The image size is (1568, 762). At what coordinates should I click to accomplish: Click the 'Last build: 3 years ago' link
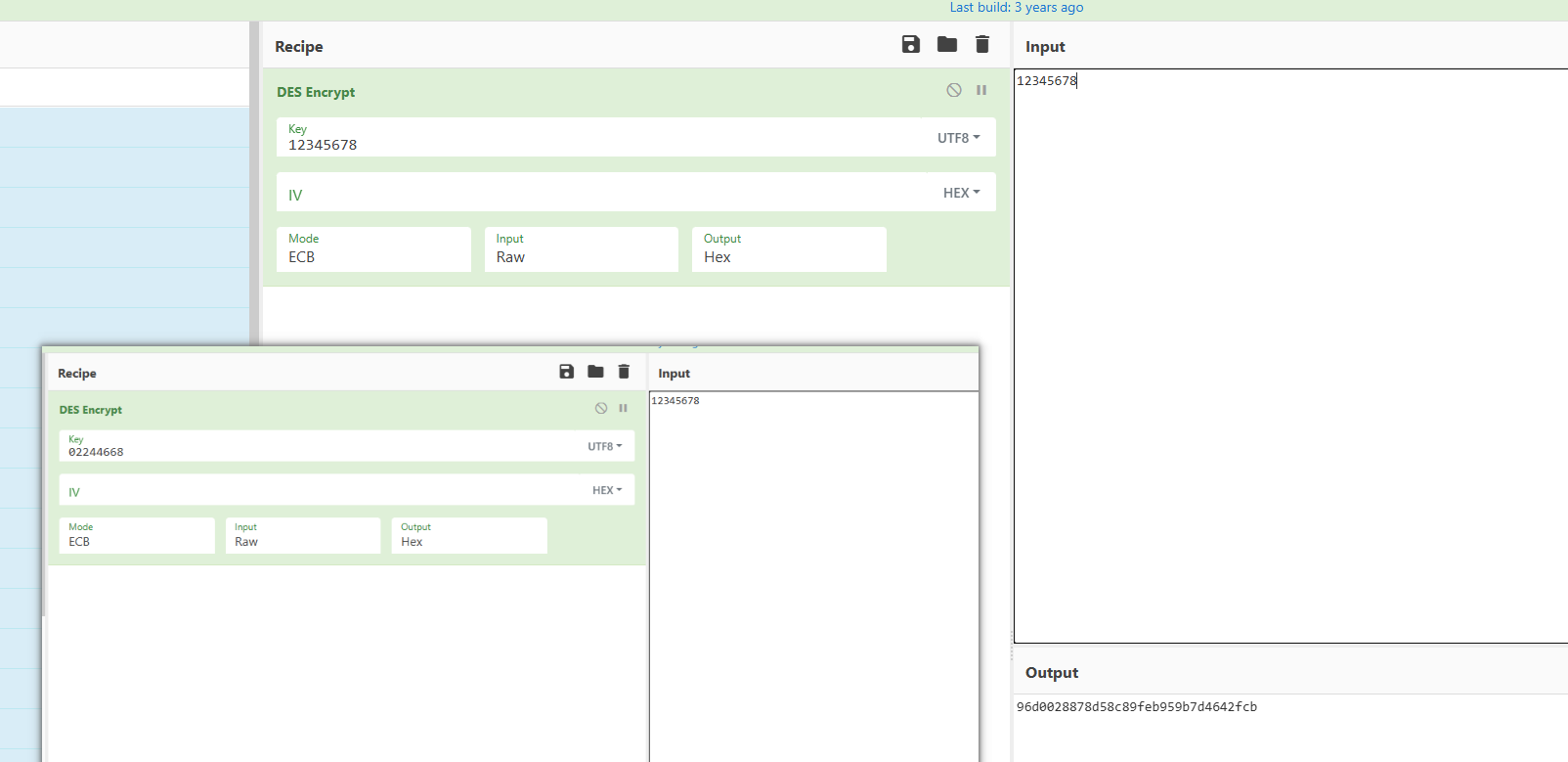coord(1016,8)
